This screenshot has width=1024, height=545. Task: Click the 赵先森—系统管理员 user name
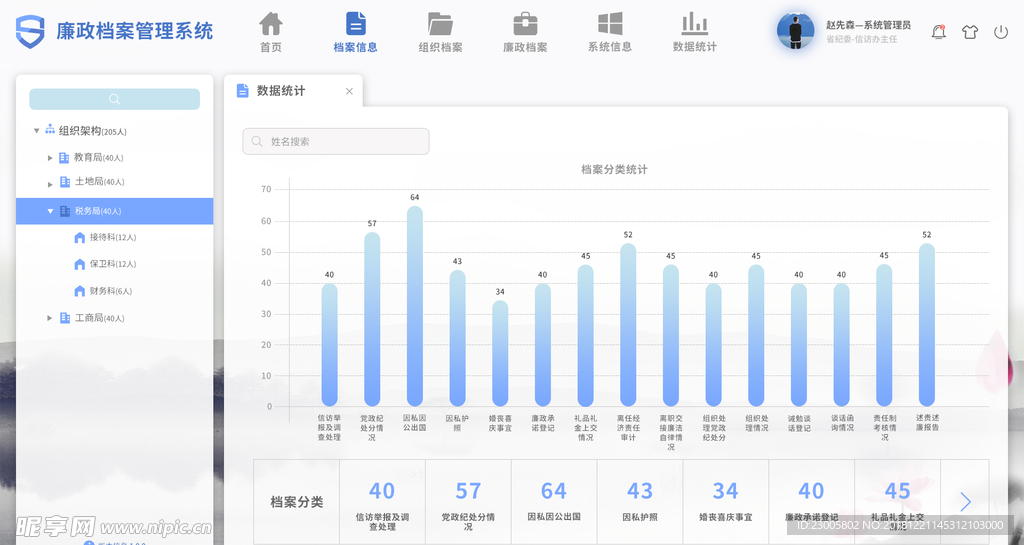(869, 25)
